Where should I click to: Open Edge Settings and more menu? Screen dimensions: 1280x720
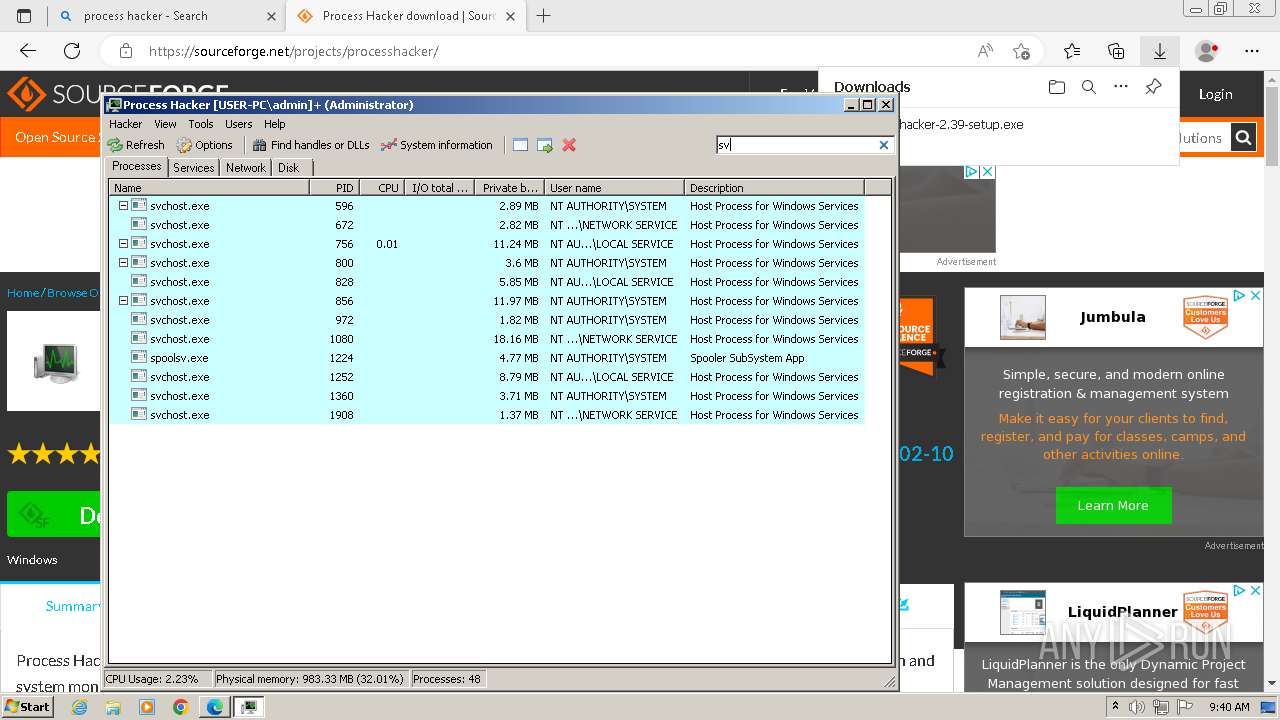1252,51
